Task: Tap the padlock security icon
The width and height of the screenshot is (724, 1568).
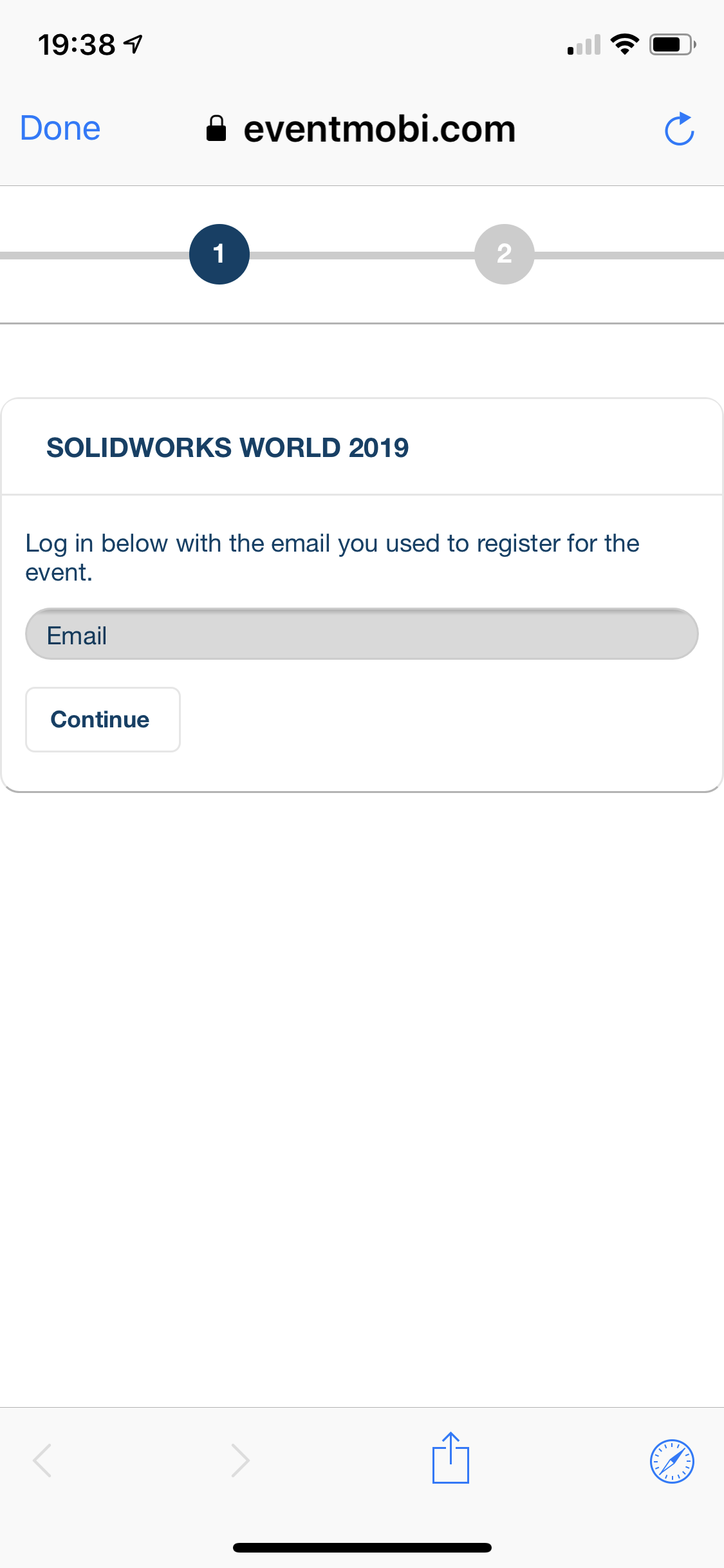Action: [x=216, y=128]
